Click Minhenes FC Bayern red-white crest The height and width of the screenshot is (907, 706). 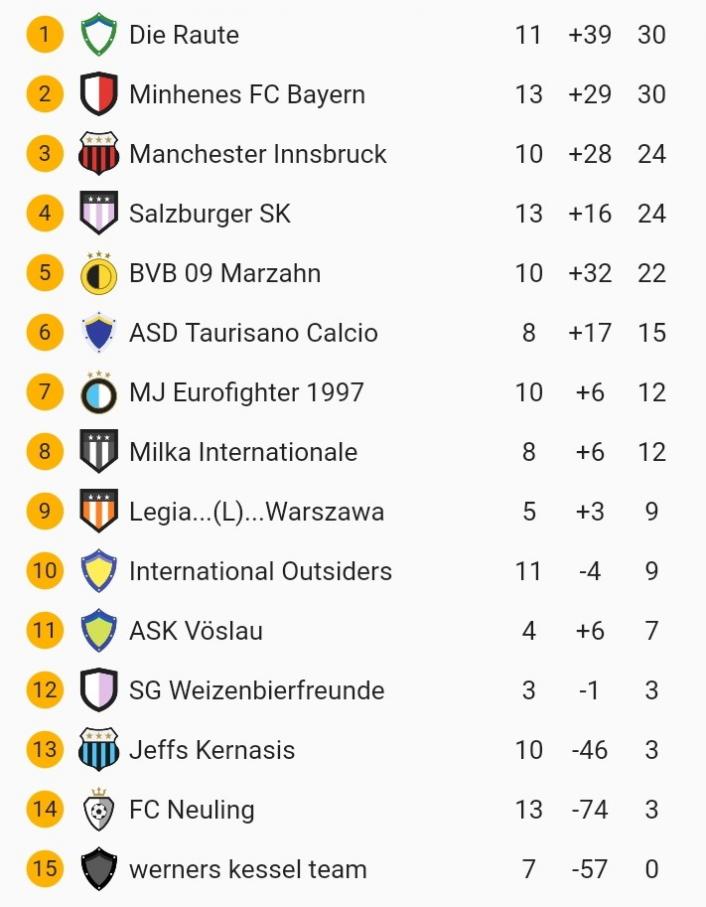[99, 95]
